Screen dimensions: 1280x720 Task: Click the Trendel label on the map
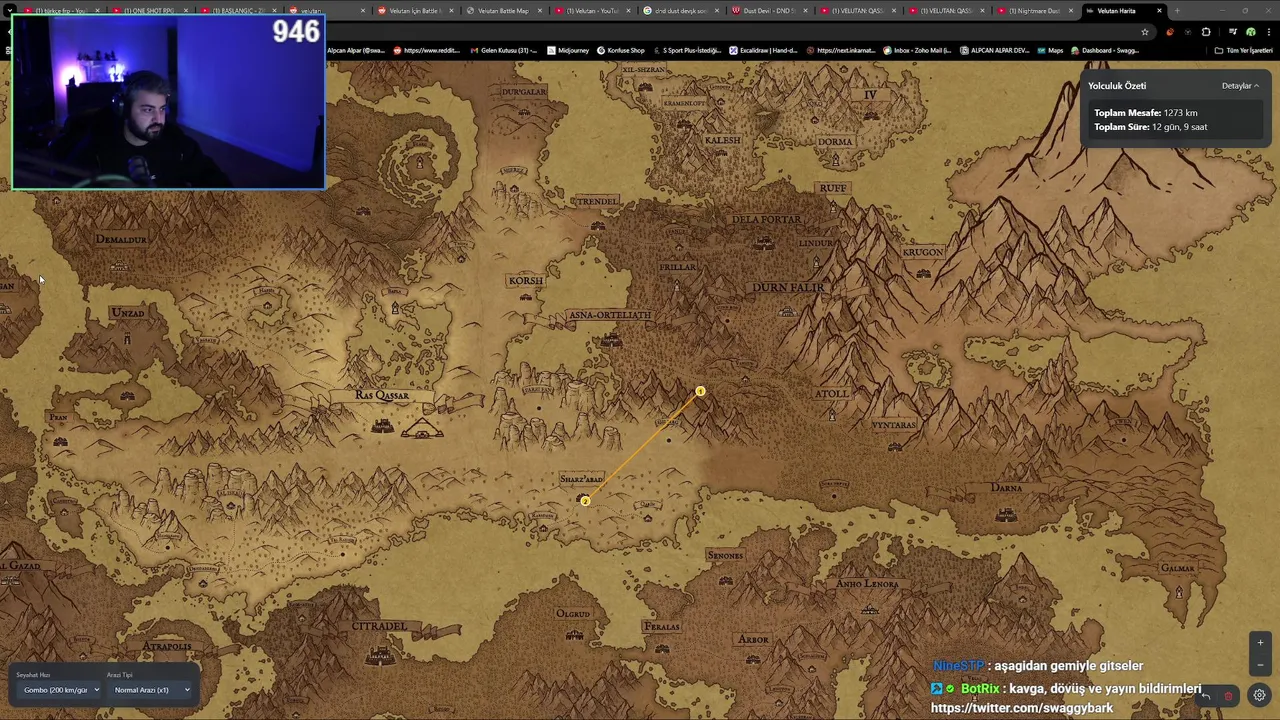(x=597, y=201)
